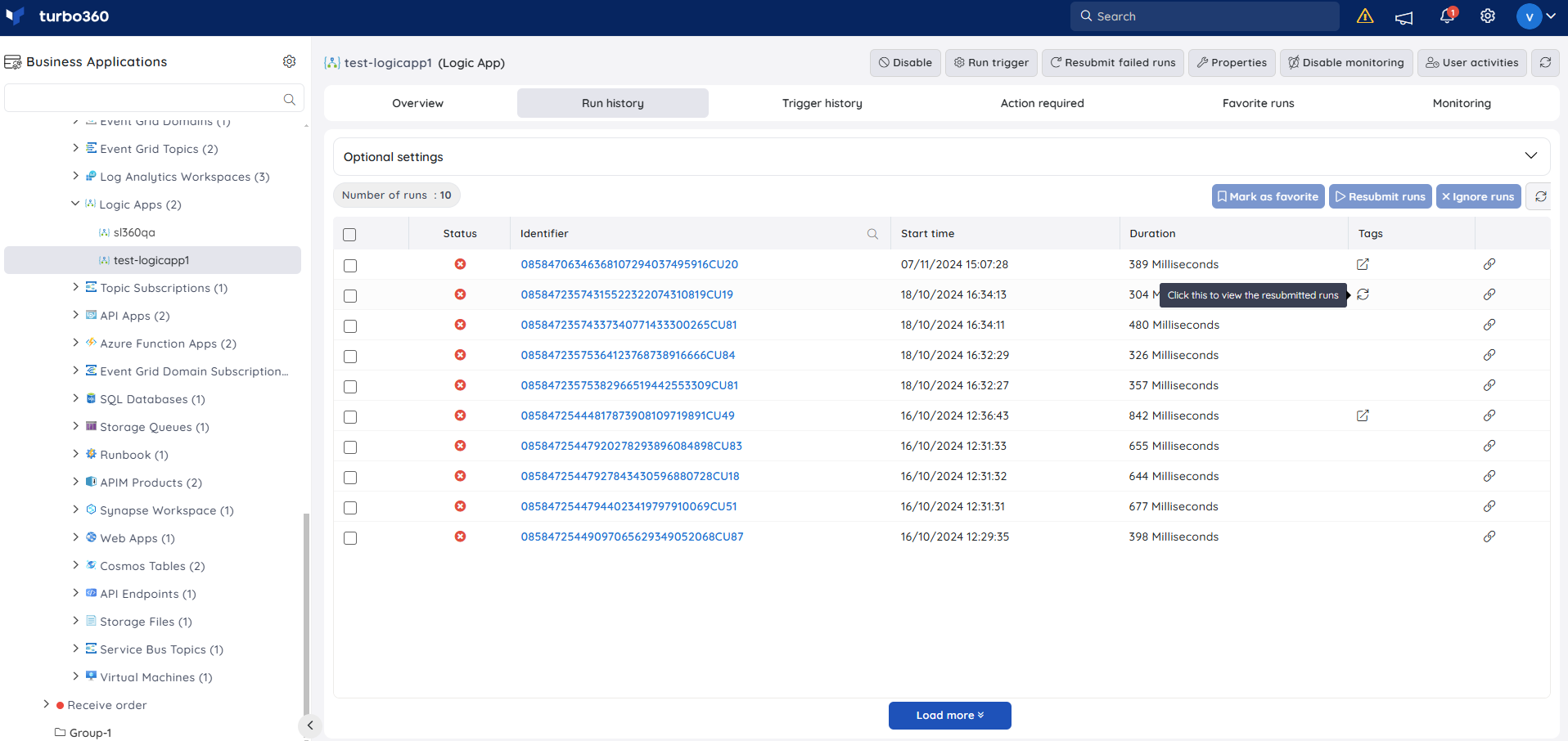This screenshot has width=1568, height=741.
Task: Open Business Applications settings gear
Action: 289,61
